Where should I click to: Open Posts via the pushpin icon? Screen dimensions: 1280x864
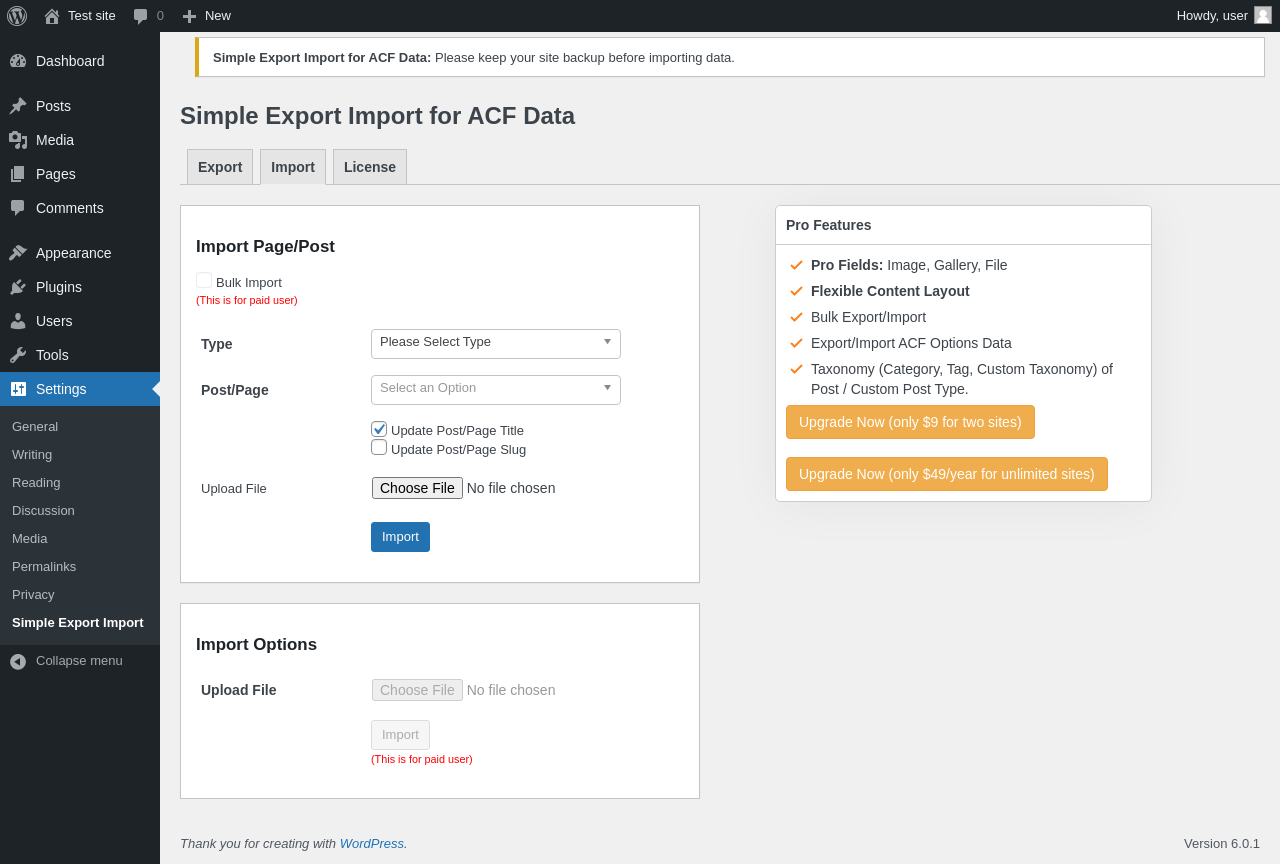[x=18, y=106]
